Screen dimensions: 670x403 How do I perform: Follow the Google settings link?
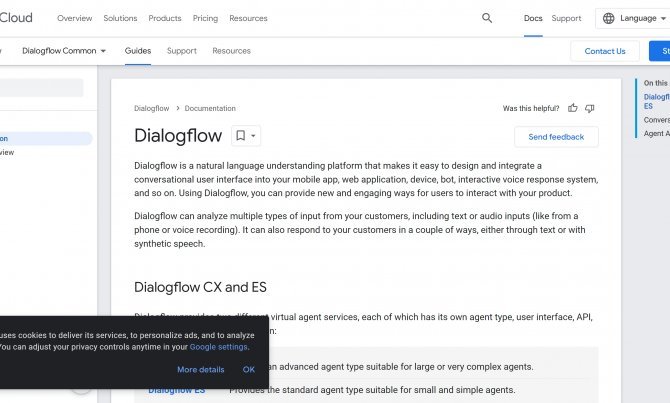click(x=218, y=347)
